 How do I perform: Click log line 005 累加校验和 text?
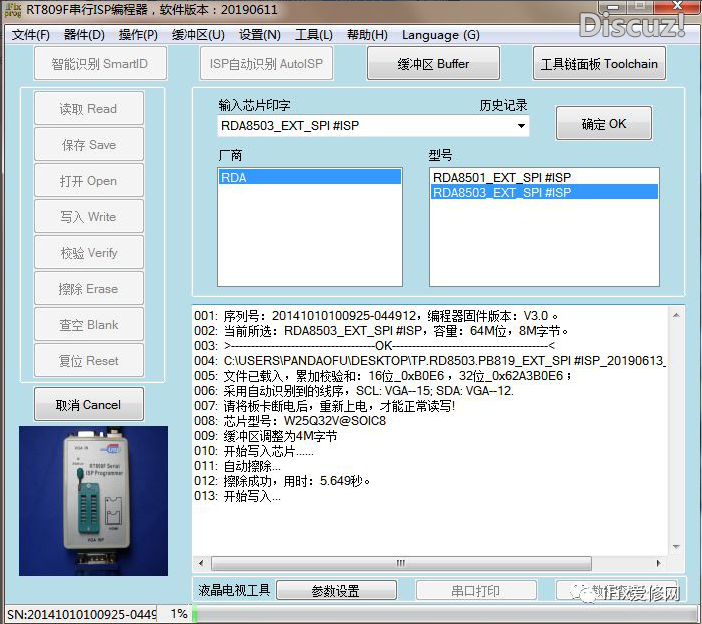point(383,376)
